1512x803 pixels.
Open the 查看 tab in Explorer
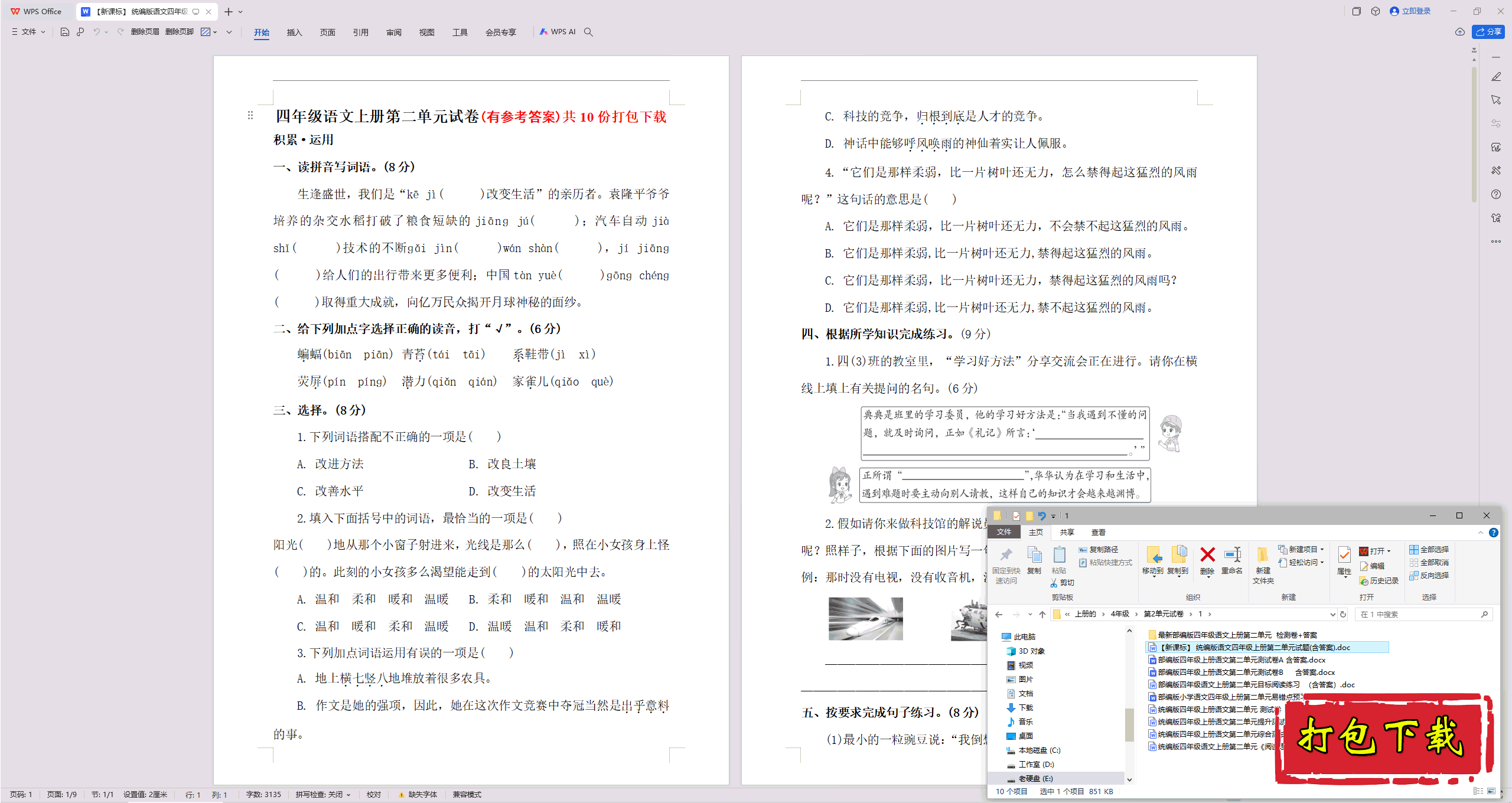point(1099,533)
